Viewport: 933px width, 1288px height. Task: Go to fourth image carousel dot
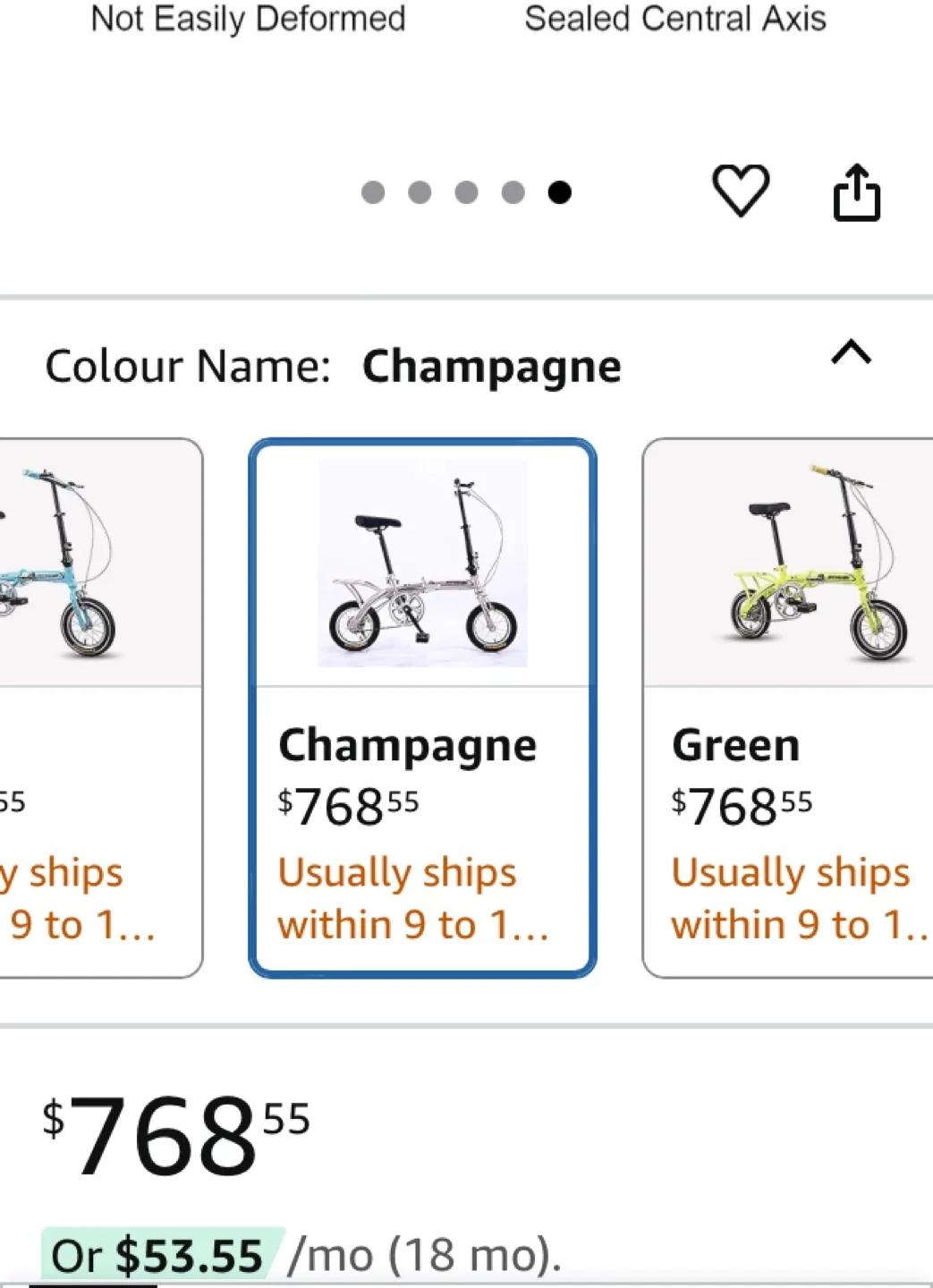pos(513,192)
